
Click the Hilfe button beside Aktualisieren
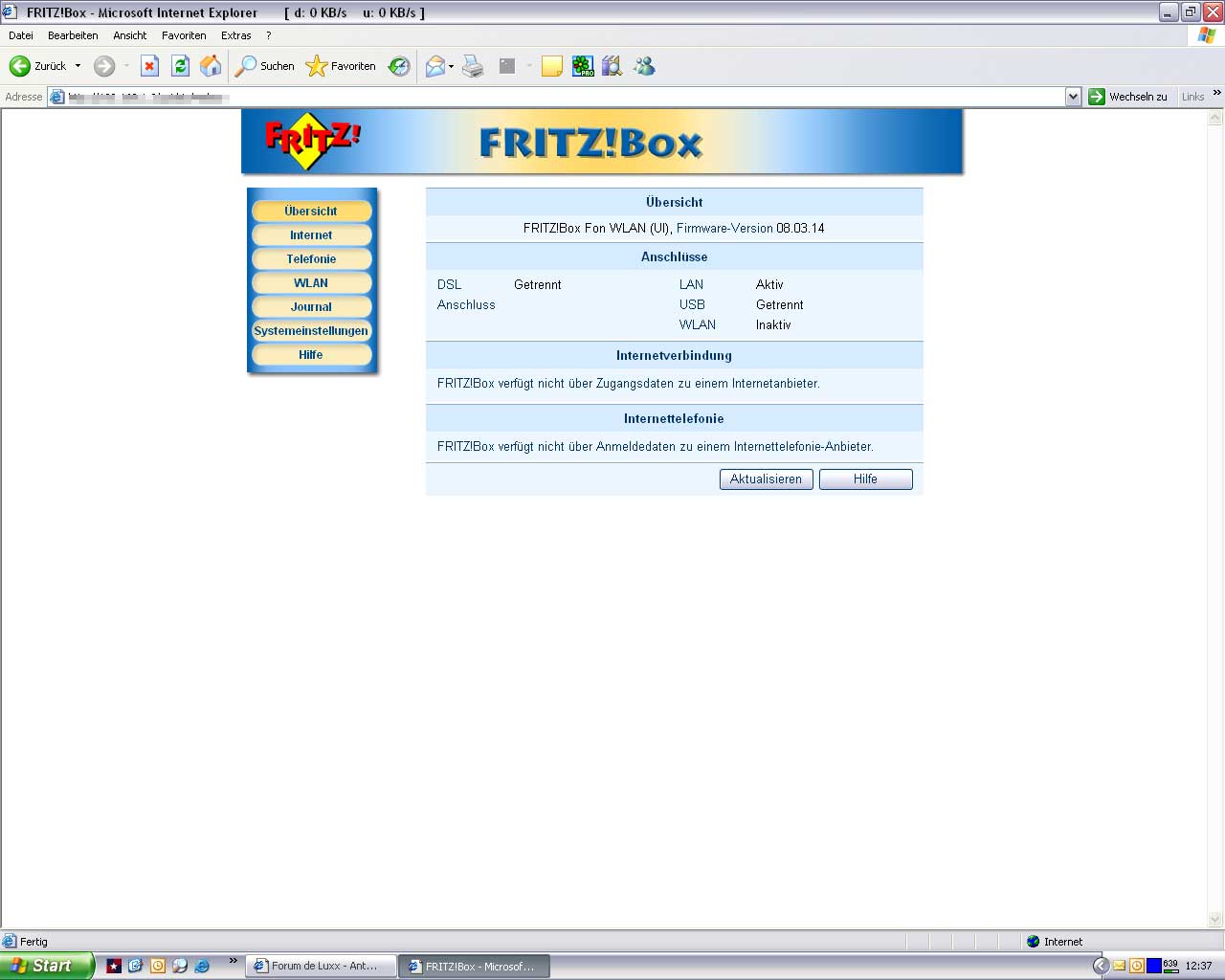coord(866,479)
